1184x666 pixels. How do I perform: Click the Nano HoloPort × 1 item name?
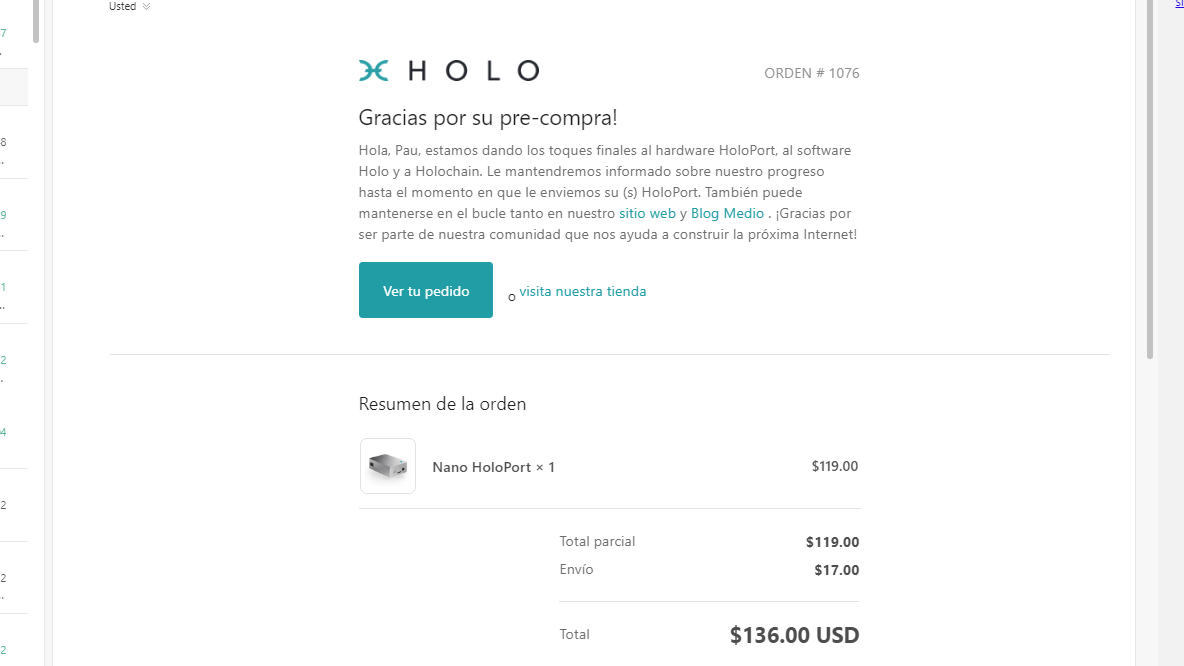[493, 467]
